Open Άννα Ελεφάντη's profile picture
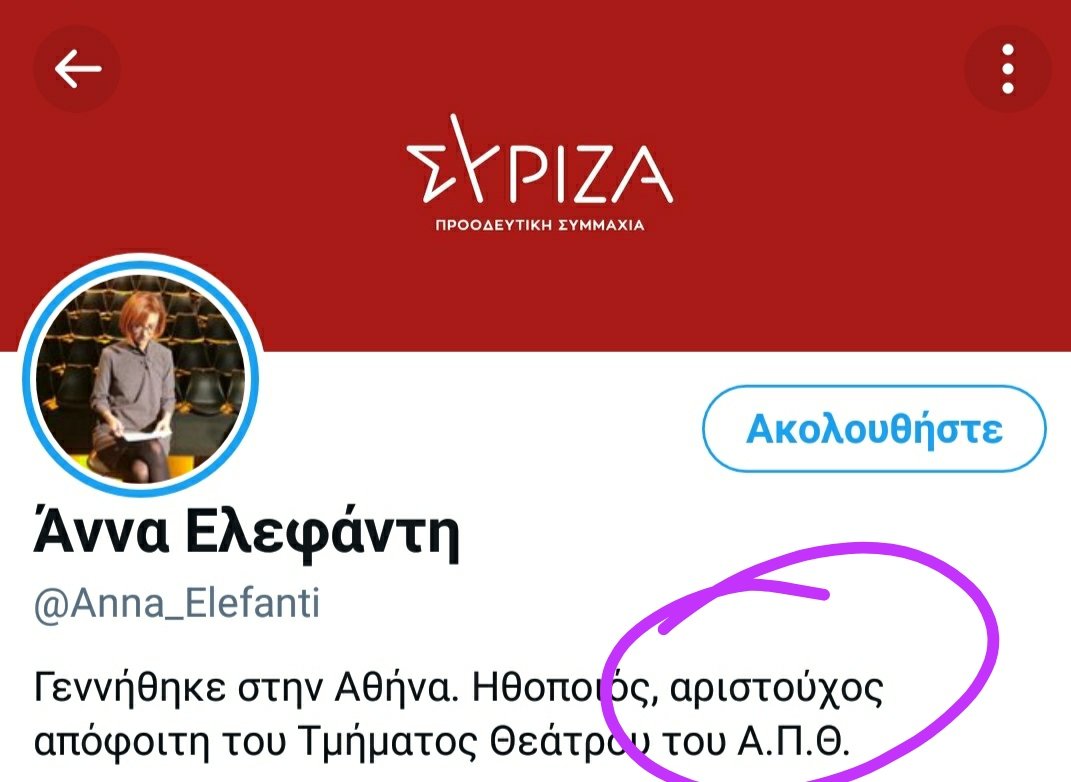 tap(141, 376)
